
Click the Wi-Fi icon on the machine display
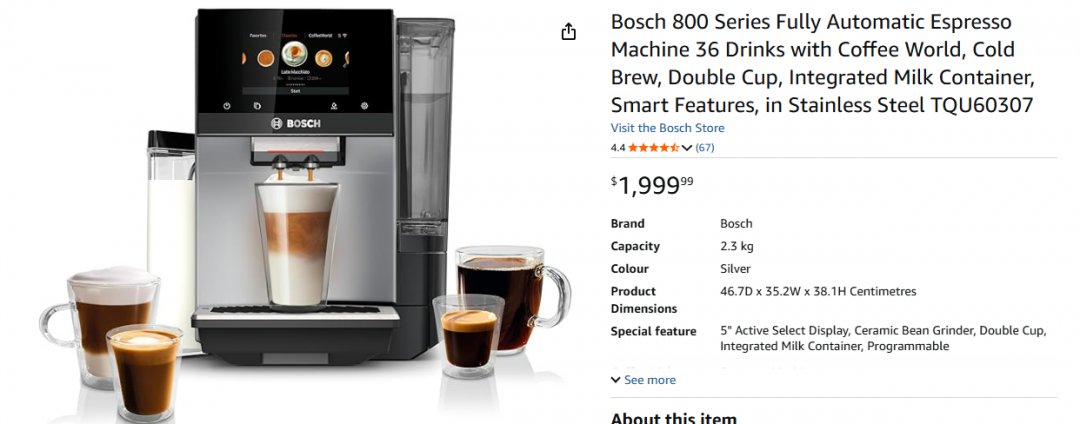(x=344, y=35)
